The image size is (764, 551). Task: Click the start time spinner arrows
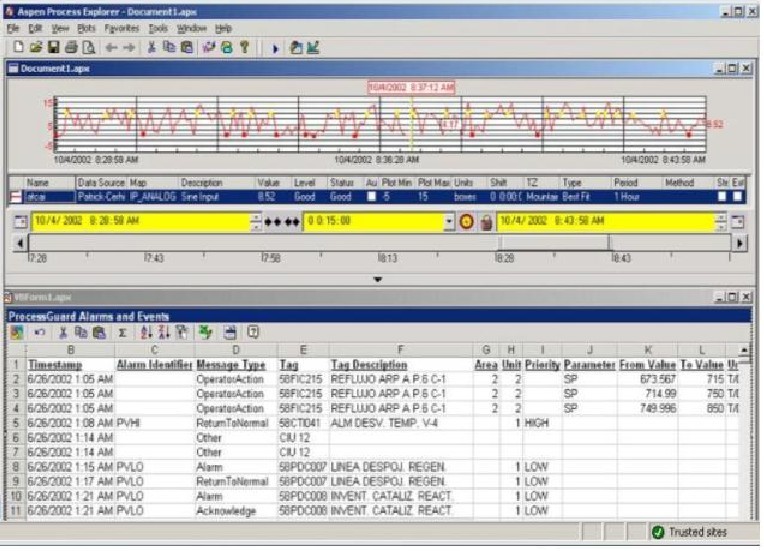(x=256, y=222)
